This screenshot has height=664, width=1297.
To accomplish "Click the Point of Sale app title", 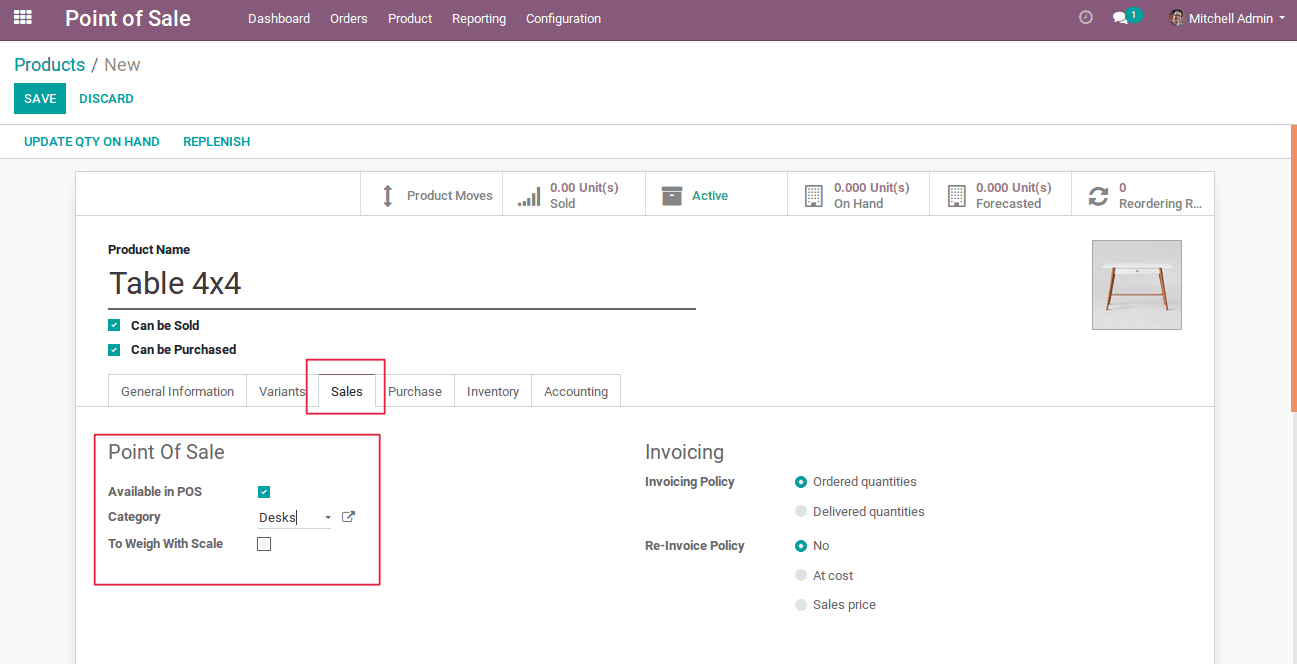I will [128, 18].
